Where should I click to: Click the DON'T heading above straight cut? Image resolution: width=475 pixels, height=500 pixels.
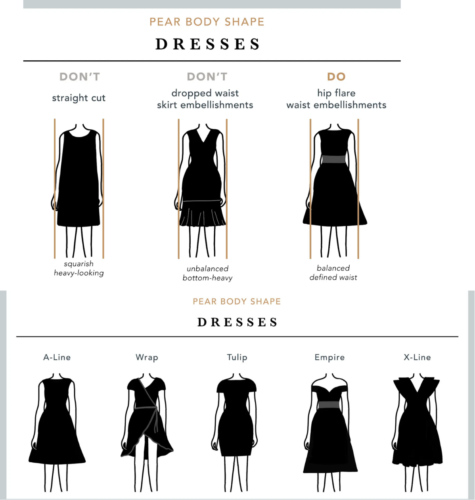coord(80,77)
